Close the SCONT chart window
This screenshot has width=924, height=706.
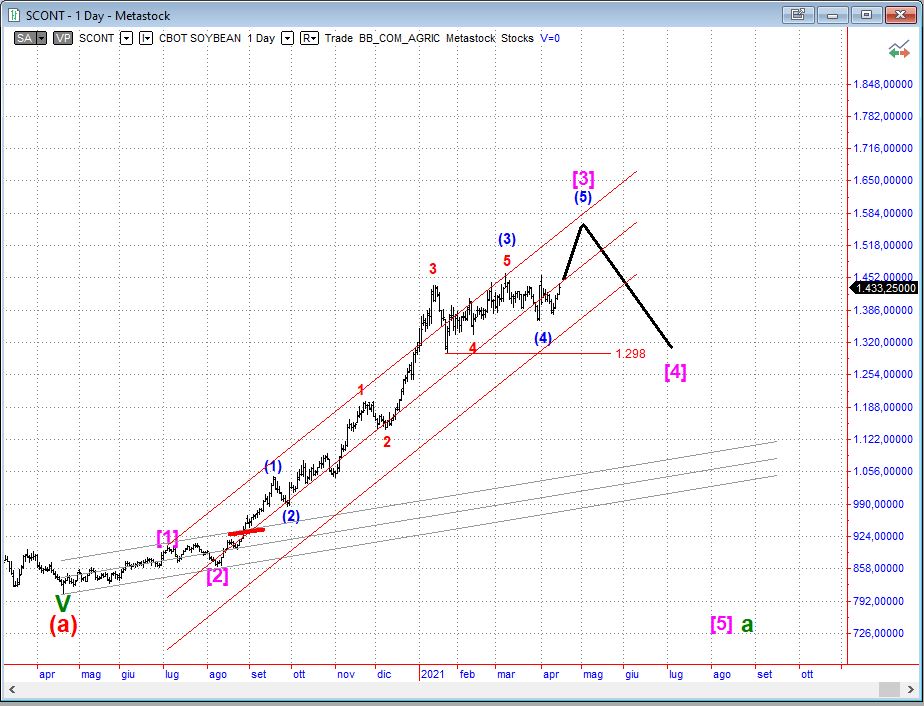pos(900,15)
